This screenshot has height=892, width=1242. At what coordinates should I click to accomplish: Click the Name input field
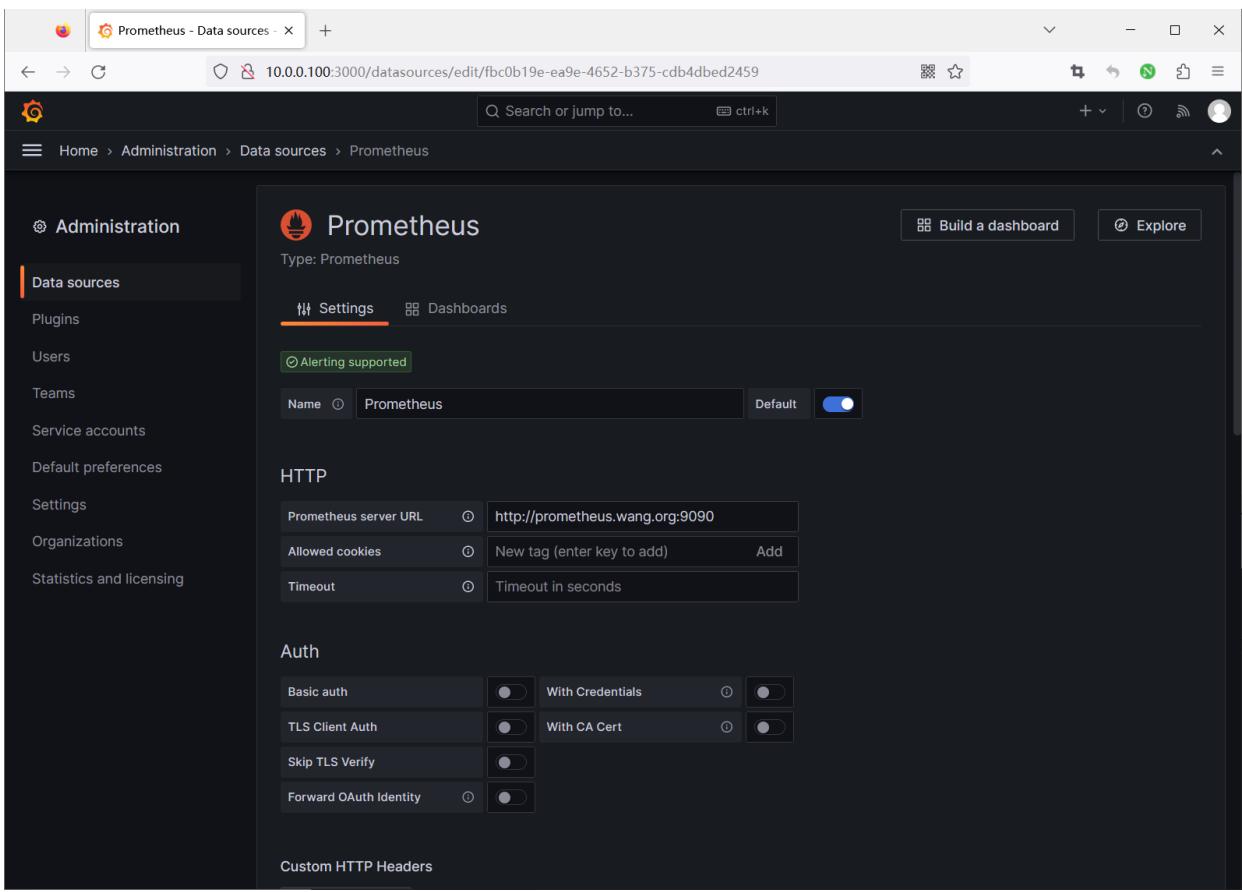click(550, 404)
